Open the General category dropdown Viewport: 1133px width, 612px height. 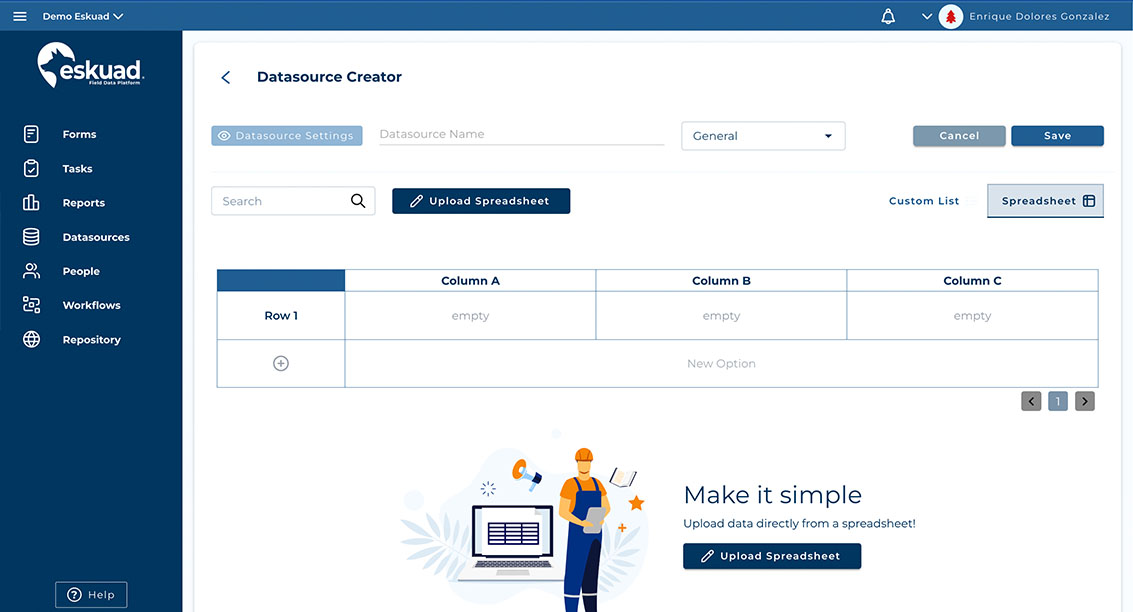[763, 136]
